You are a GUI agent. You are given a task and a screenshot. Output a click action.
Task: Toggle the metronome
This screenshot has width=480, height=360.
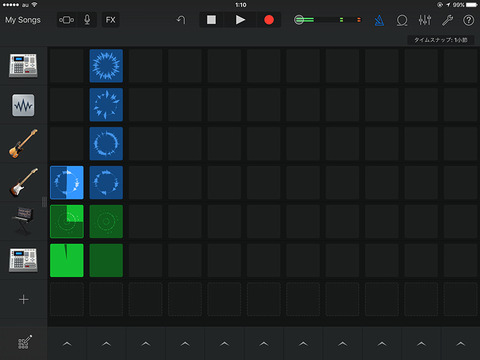379,20
